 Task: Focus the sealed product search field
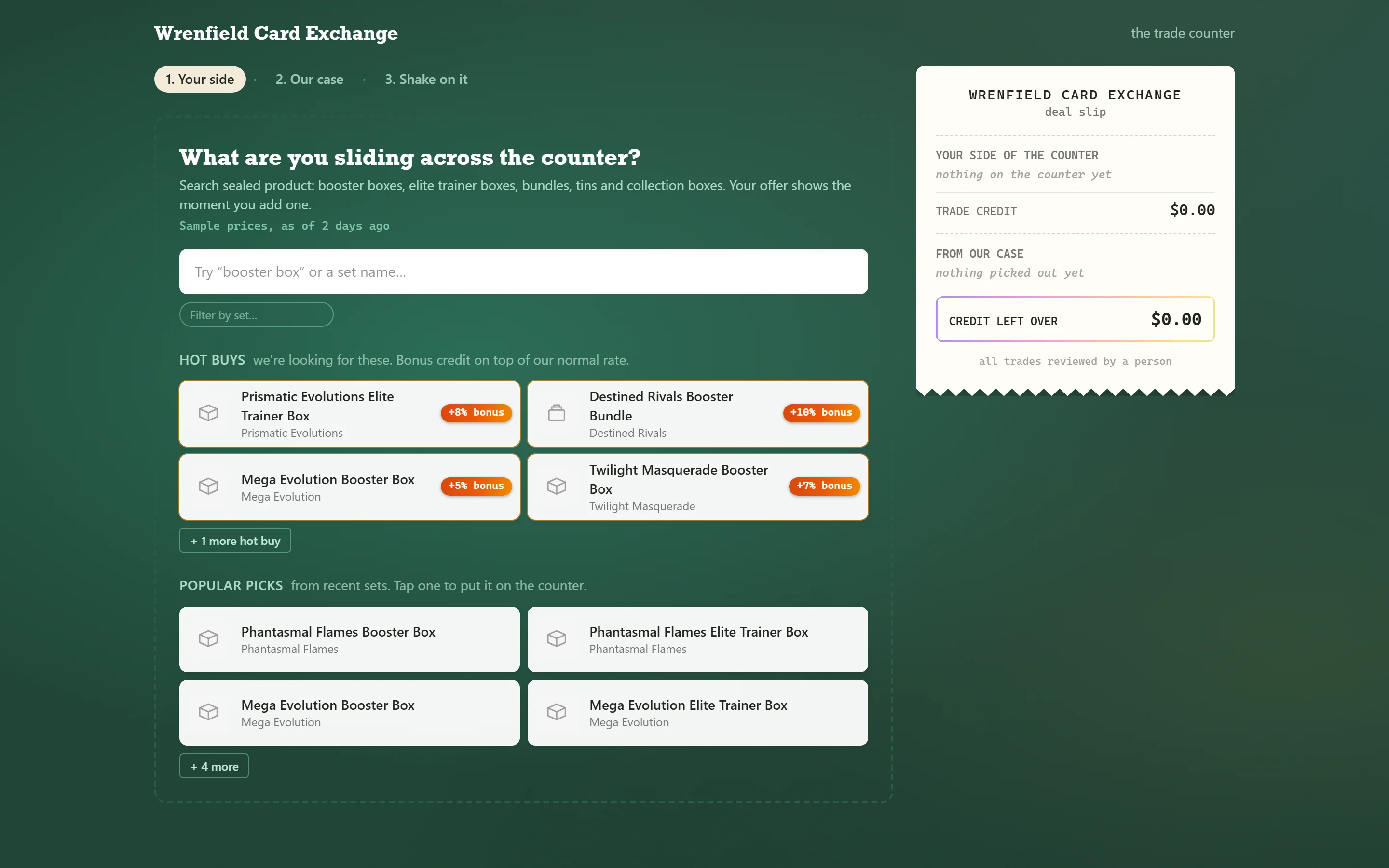(x=523, y=271)
